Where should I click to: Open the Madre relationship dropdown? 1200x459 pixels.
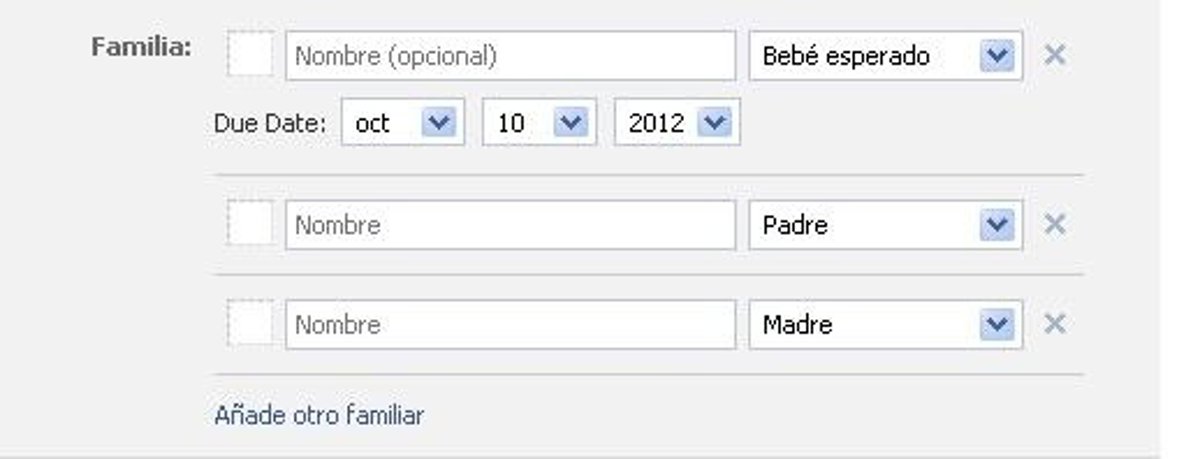885,325
